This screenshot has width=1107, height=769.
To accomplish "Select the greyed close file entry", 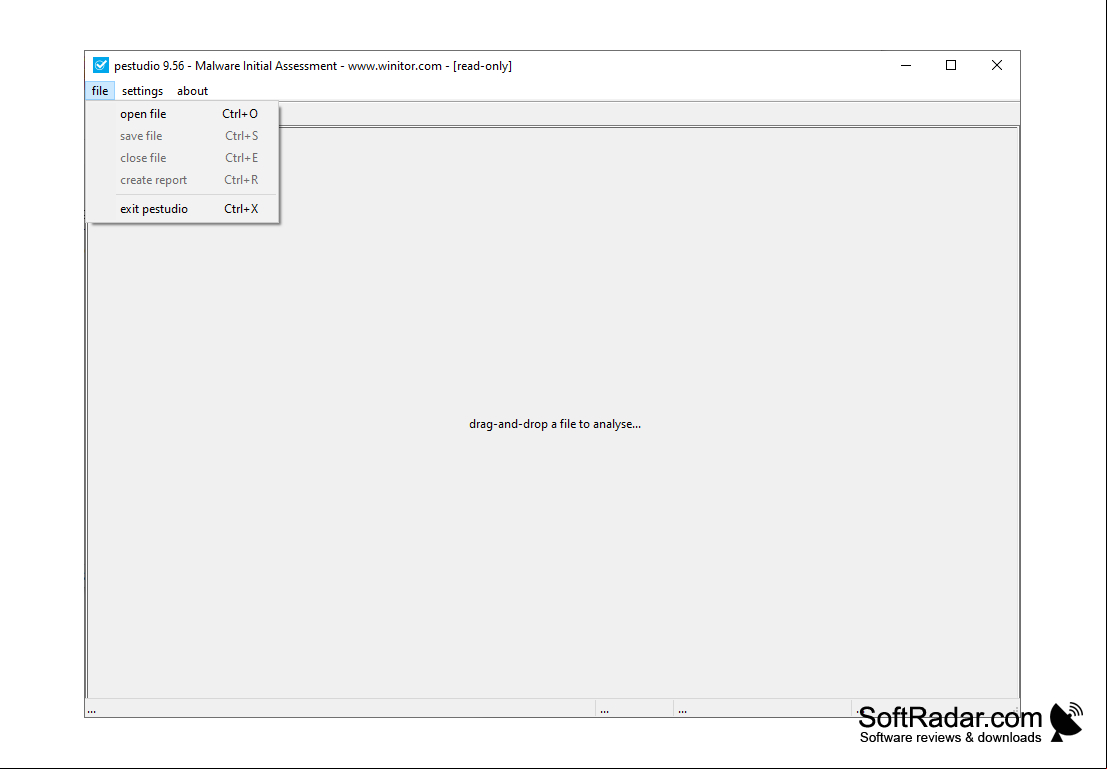I will click(x=183, y=157).
